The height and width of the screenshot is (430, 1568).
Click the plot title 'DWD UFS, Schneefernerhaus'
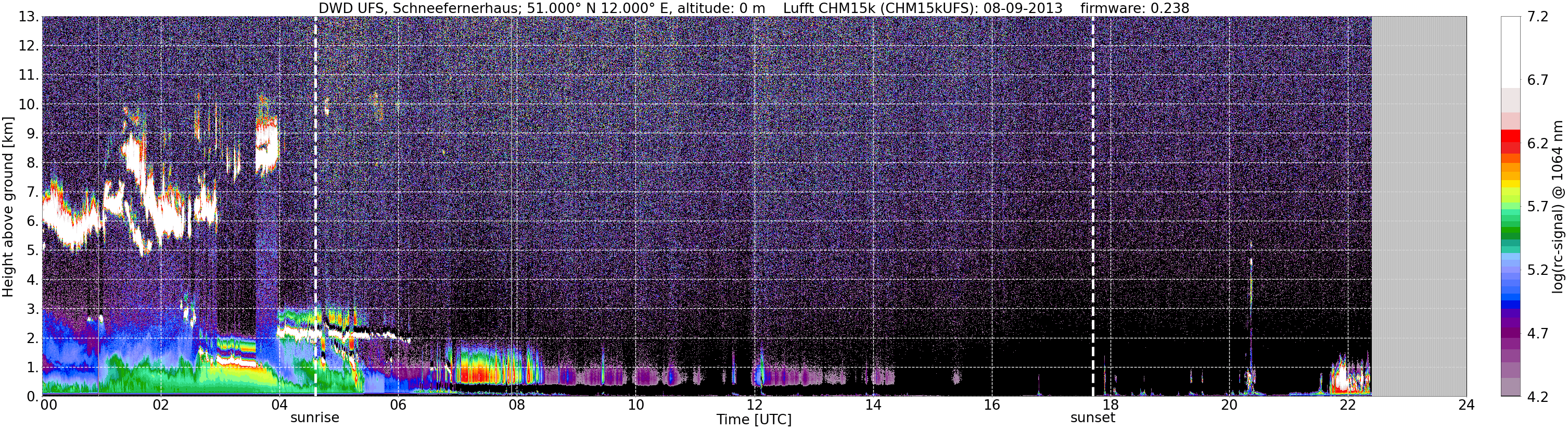[419, 8]
